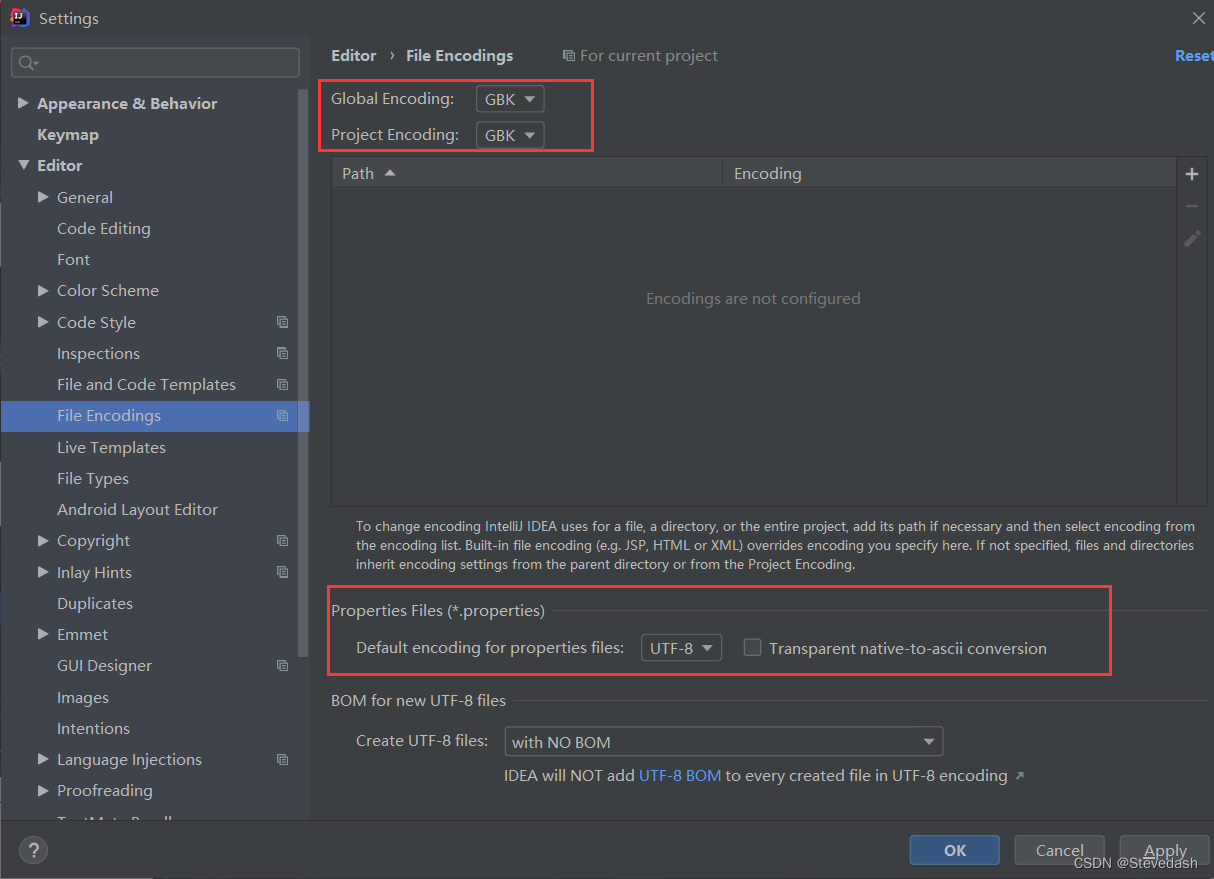Open properties files default encoding dropdown
The height and width of the screenshot is (879, 1214).
click(681, 648)
